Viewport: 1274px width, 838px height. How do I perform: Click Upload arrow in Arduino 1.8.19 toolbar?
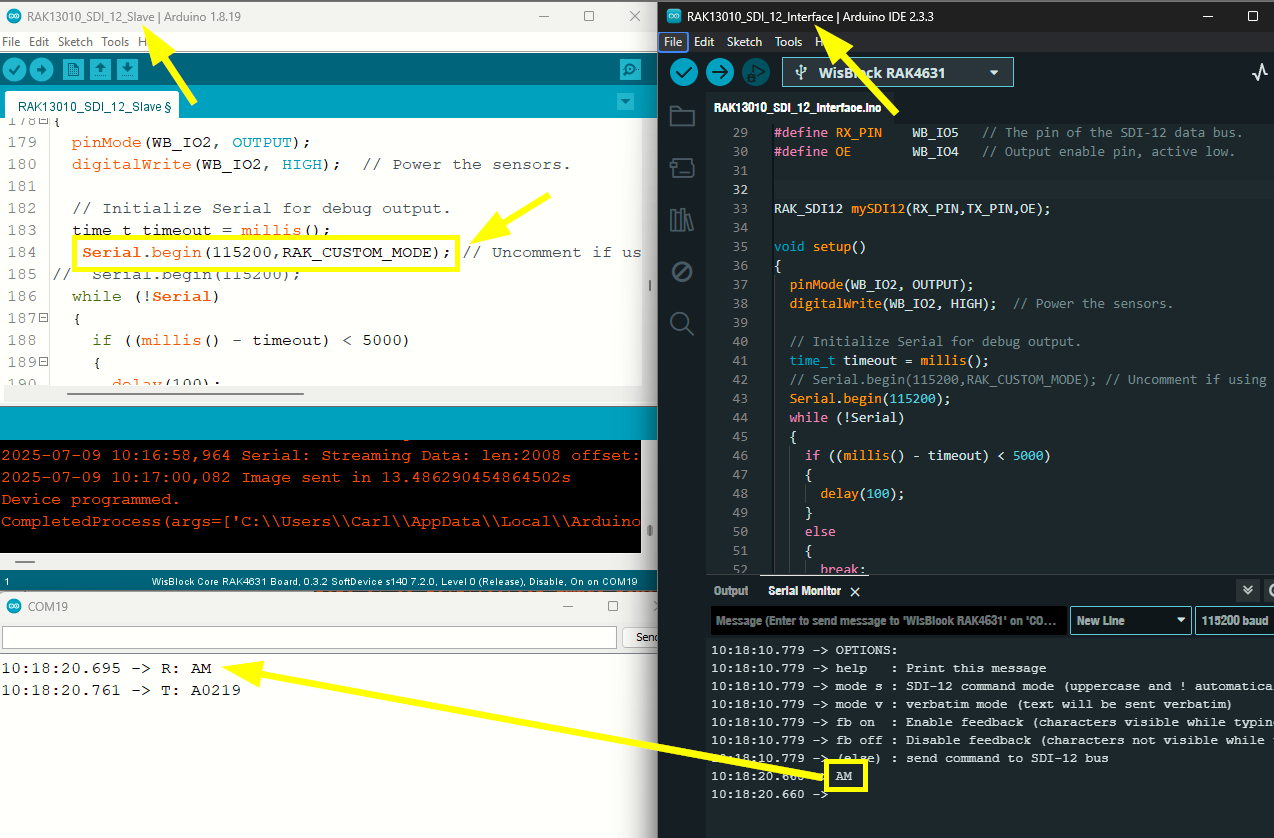coord(41,69)
